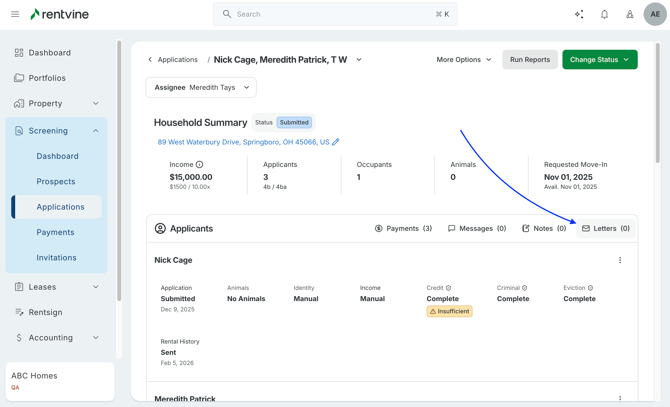Open the notifications bell

tap(604, 14)
